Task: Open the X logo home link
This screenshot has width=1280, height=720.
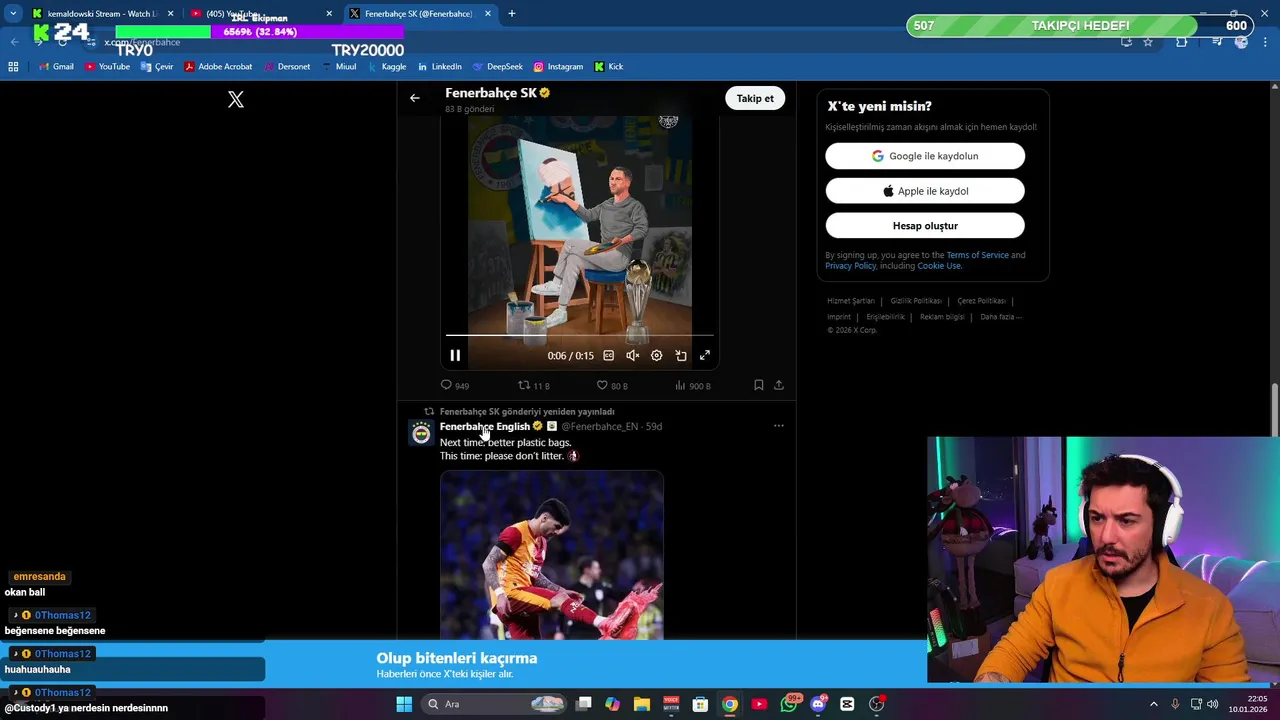Action: 236,99
